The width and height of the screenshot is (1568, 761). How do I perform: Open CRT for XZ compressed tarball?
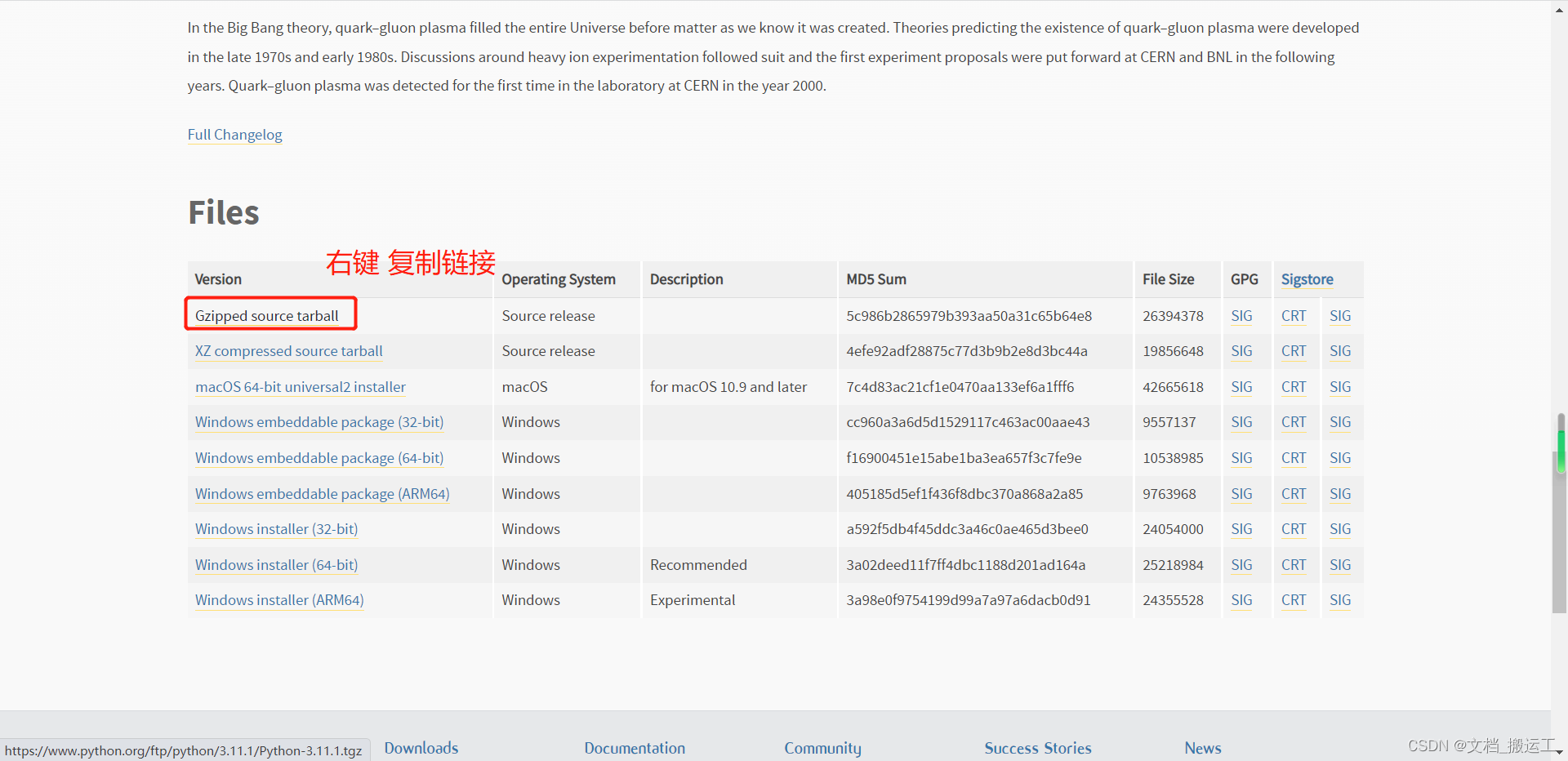click(x=1294, y=351)
